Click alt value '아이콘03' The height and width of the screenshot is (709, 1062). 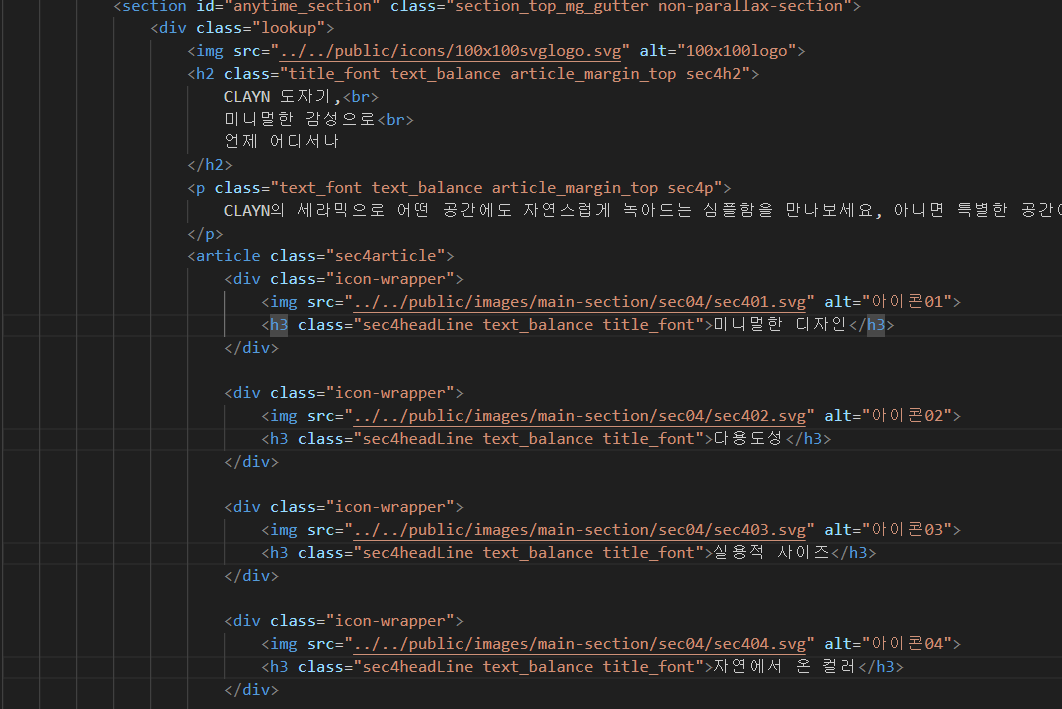click(x=907, y=530)
